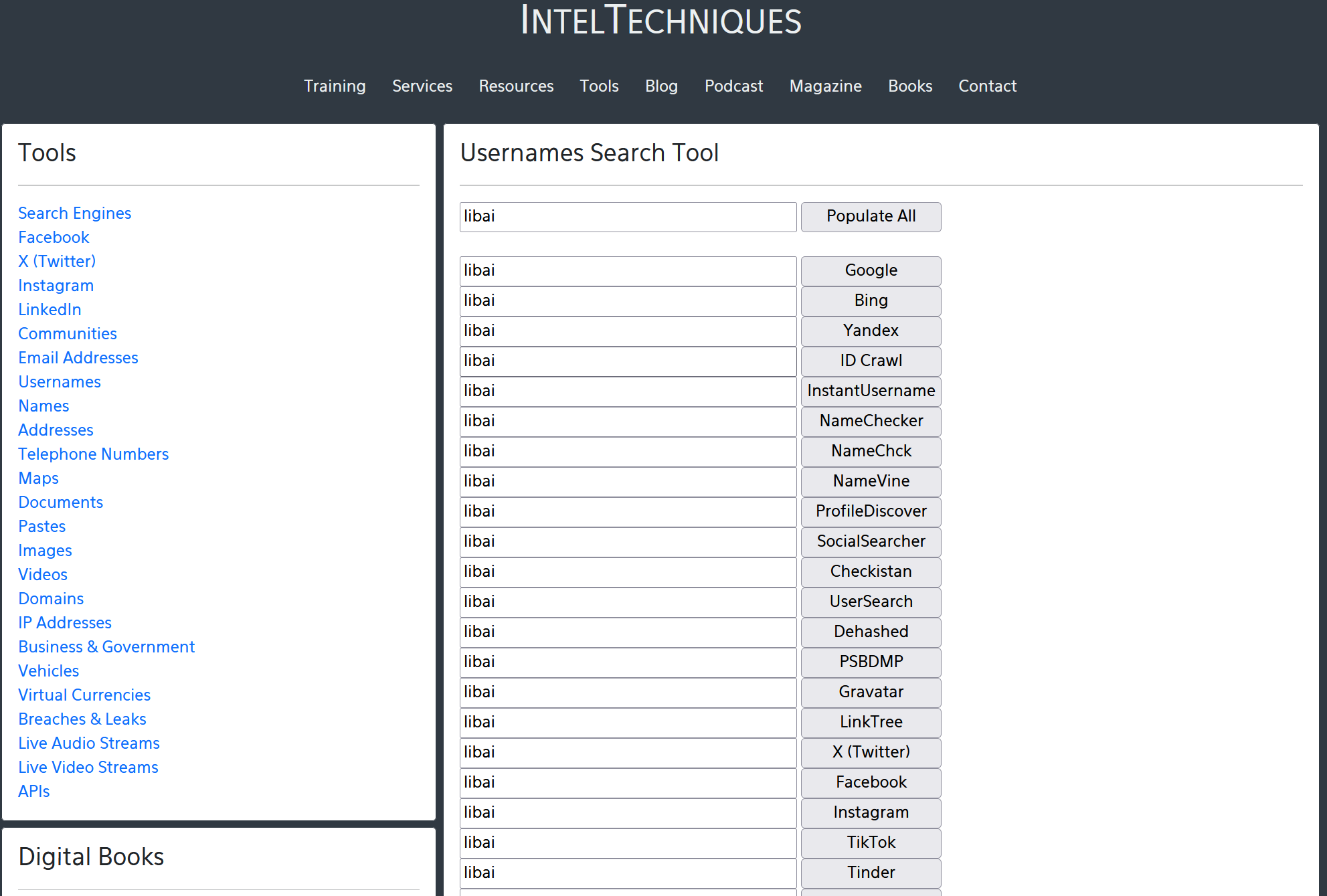
Task: Open the Contact nav link
Action: point(987,86)
